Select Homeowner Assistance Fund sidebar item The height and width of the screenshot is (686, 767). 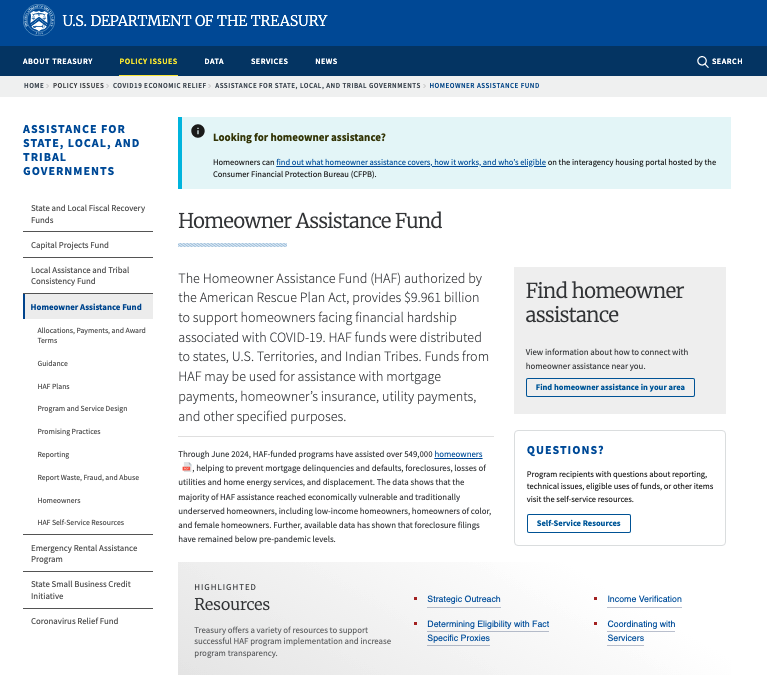[x=86, y=307]
